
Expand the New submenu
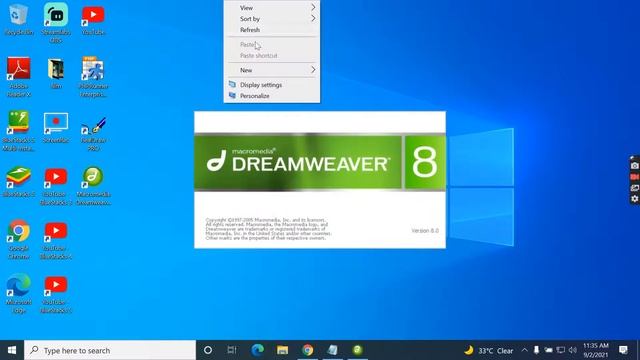point(272,70)
